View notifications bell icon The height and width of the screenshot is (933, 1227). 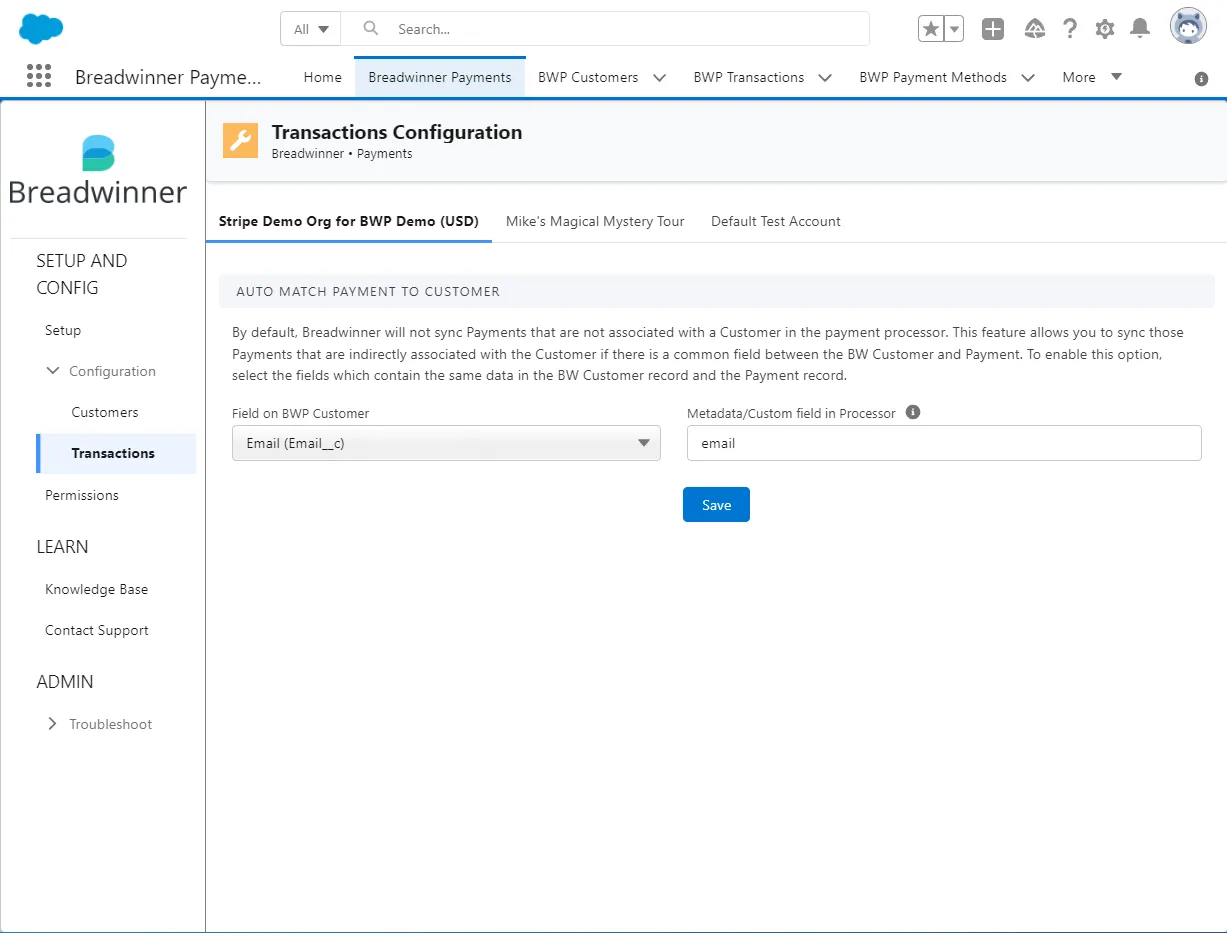point(1140,29)
